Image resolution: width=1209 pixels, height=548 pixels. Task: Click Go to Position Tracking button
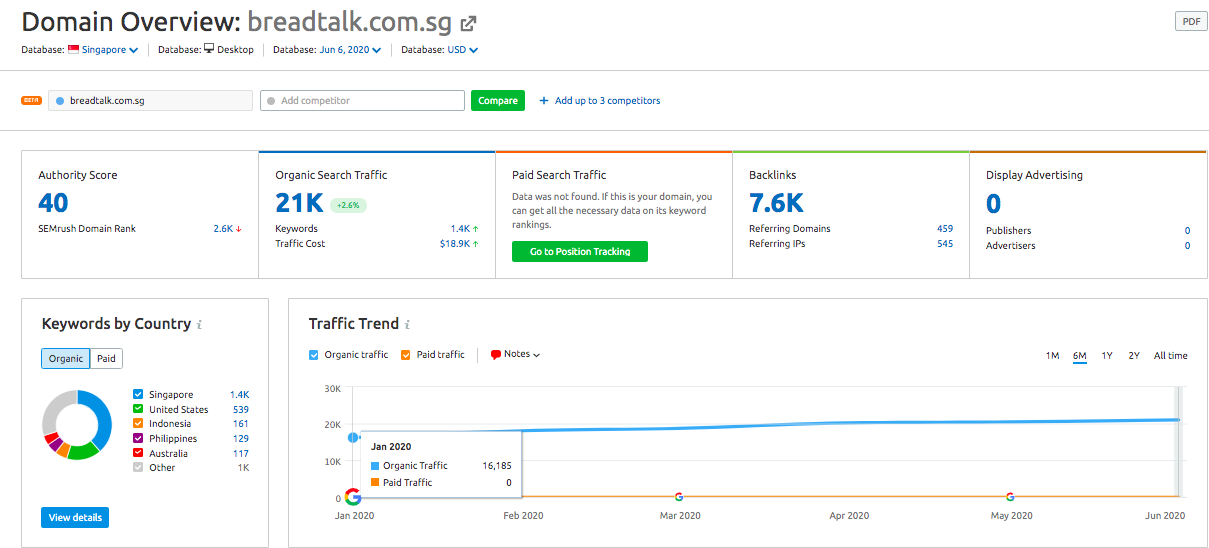580,252
